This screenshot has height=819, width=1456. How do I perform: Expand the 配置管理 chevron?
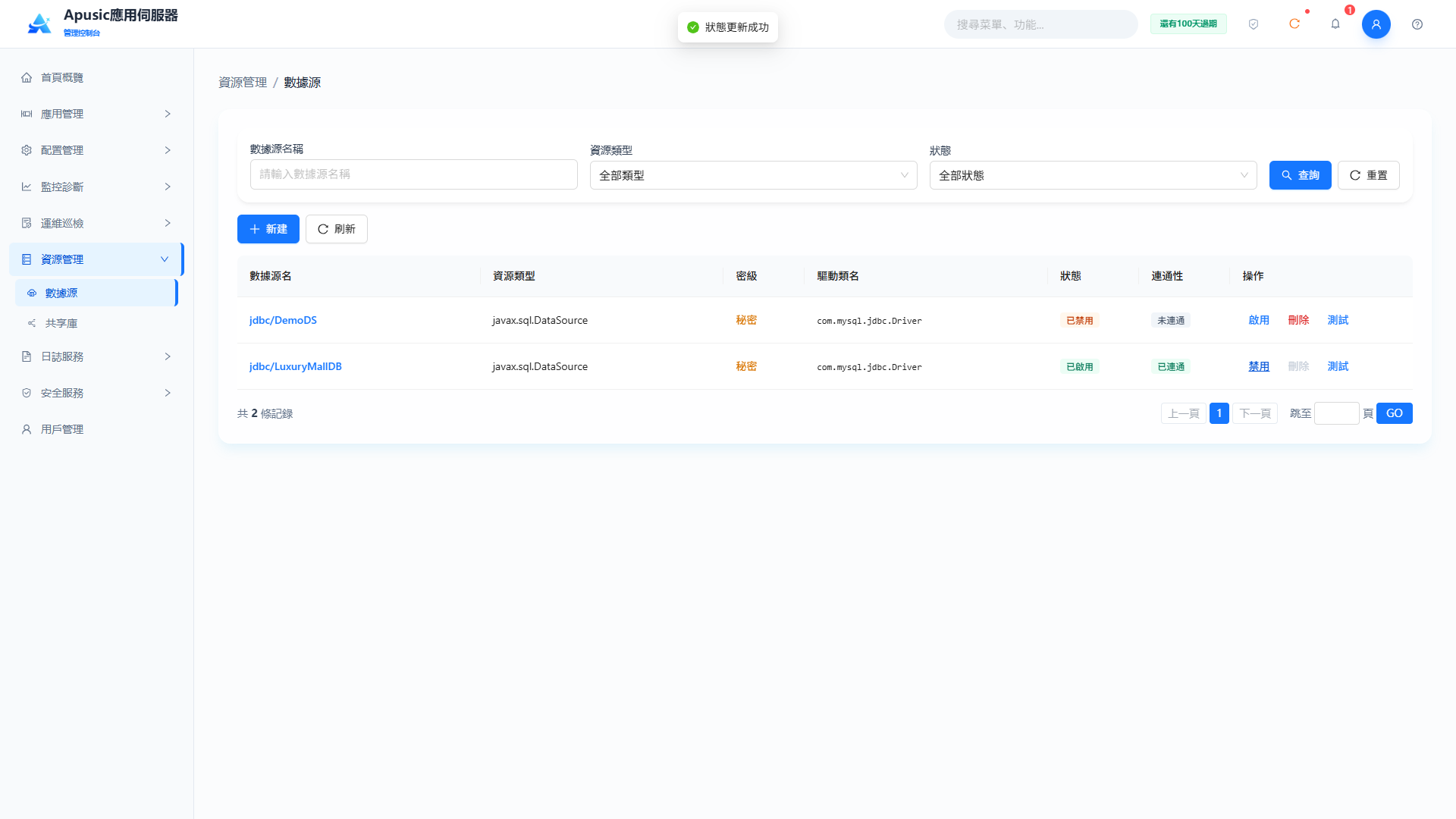(168, 150)
